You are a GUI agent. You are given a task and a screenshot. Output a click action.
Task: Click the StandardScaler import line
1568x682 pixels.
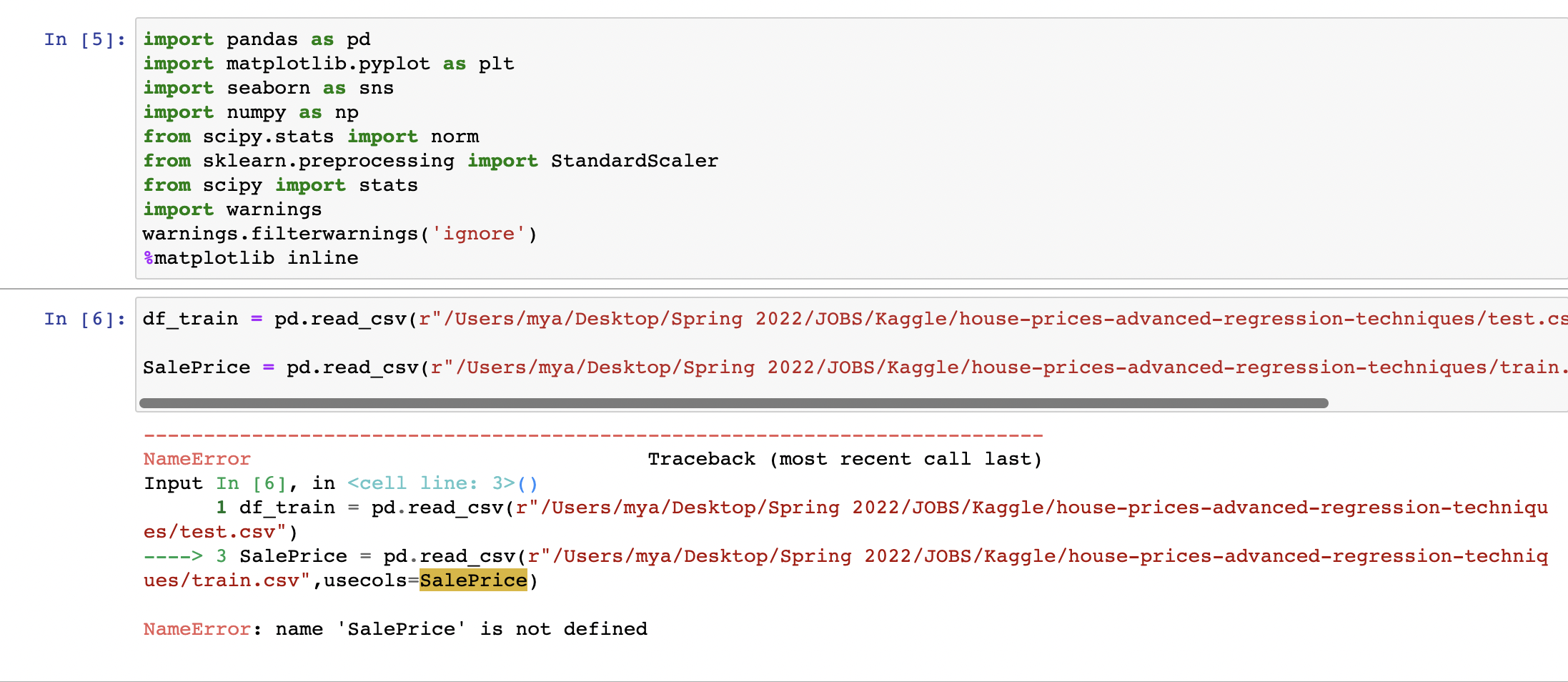(430, 160)
